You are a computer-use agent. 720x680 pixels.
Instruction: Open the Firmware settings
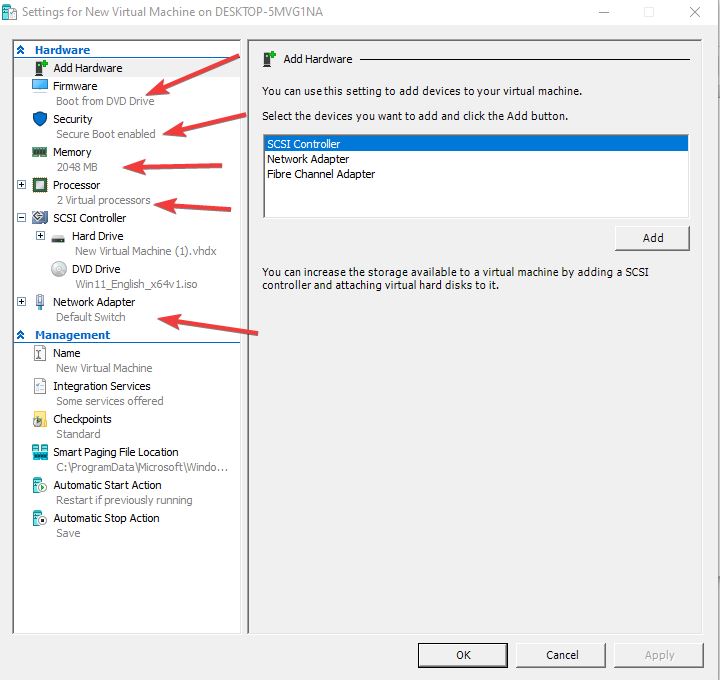tap(75, 86)
